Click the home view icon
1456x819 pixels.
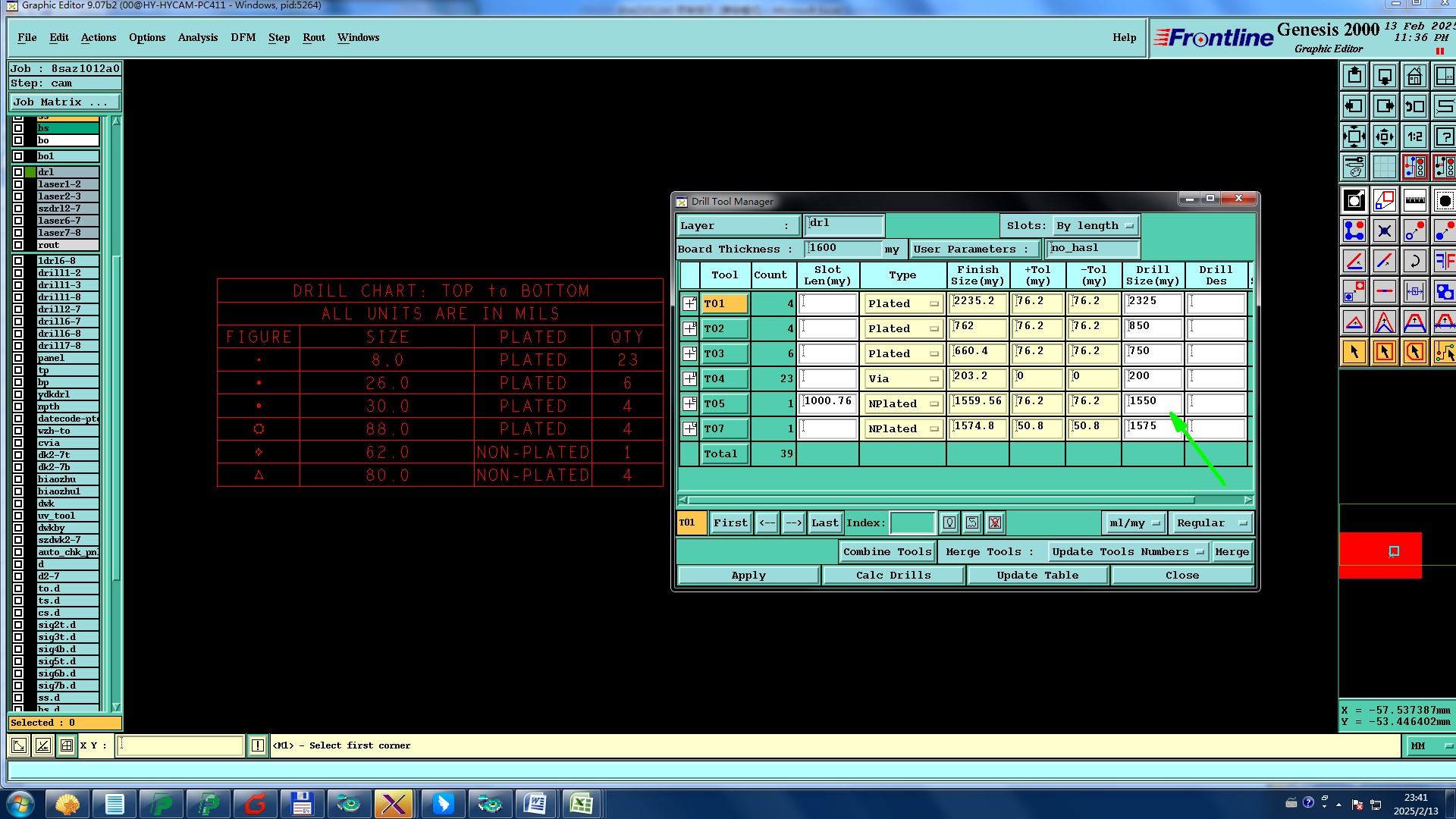point(1414,77)
